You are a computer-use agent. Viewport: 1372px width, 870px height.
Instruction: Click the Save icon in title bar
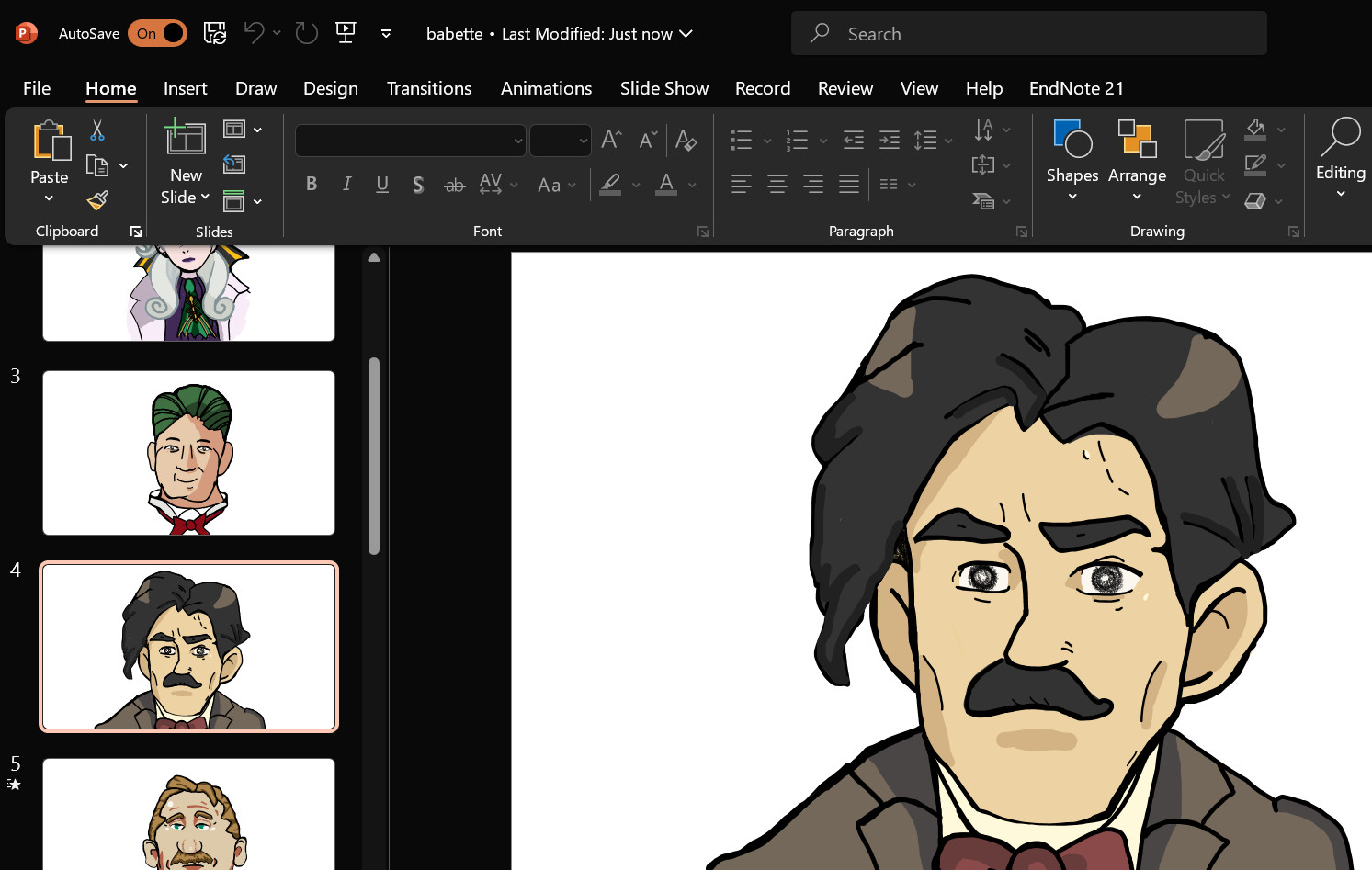[x=215, y=33]
